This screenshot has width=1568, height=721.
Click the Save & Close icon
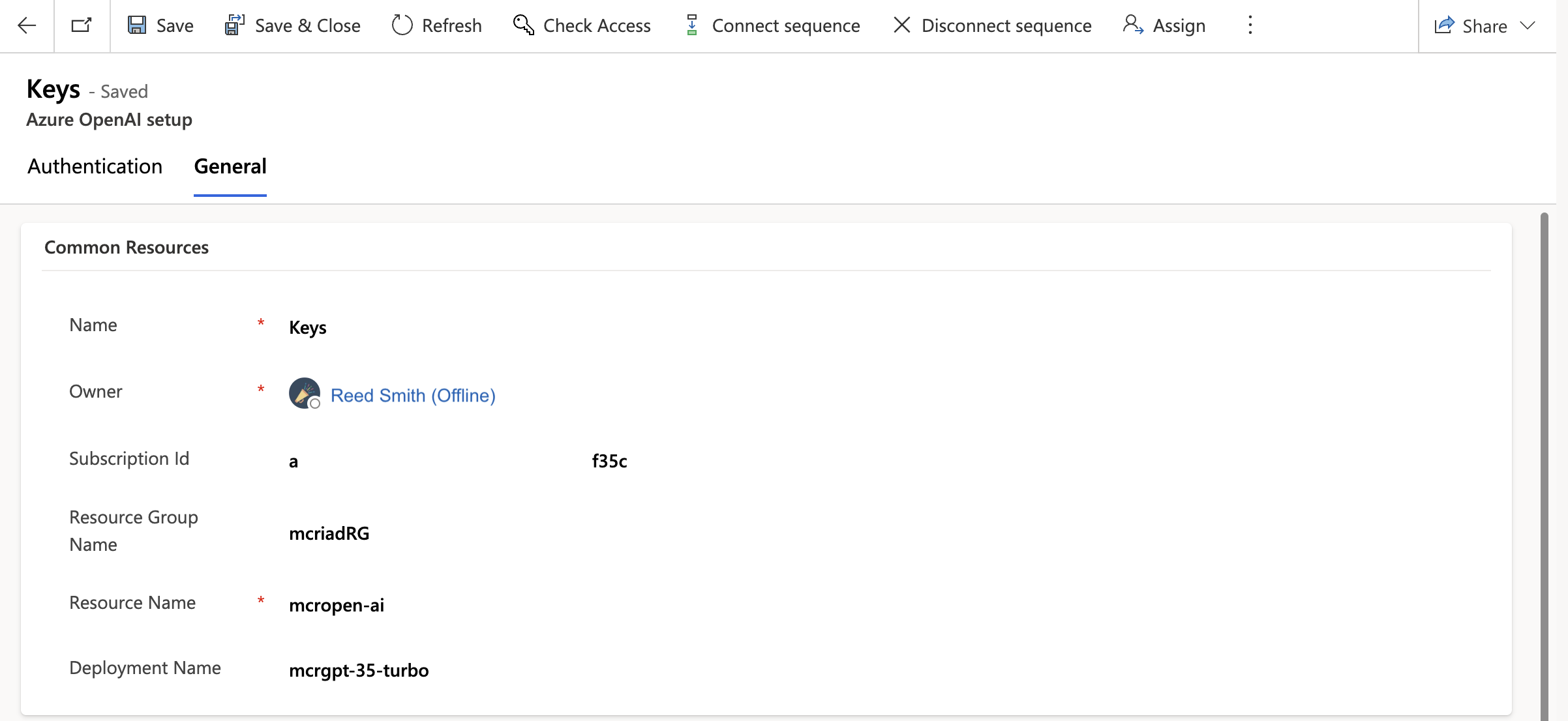pyautogui.click(x=235, y=25)
